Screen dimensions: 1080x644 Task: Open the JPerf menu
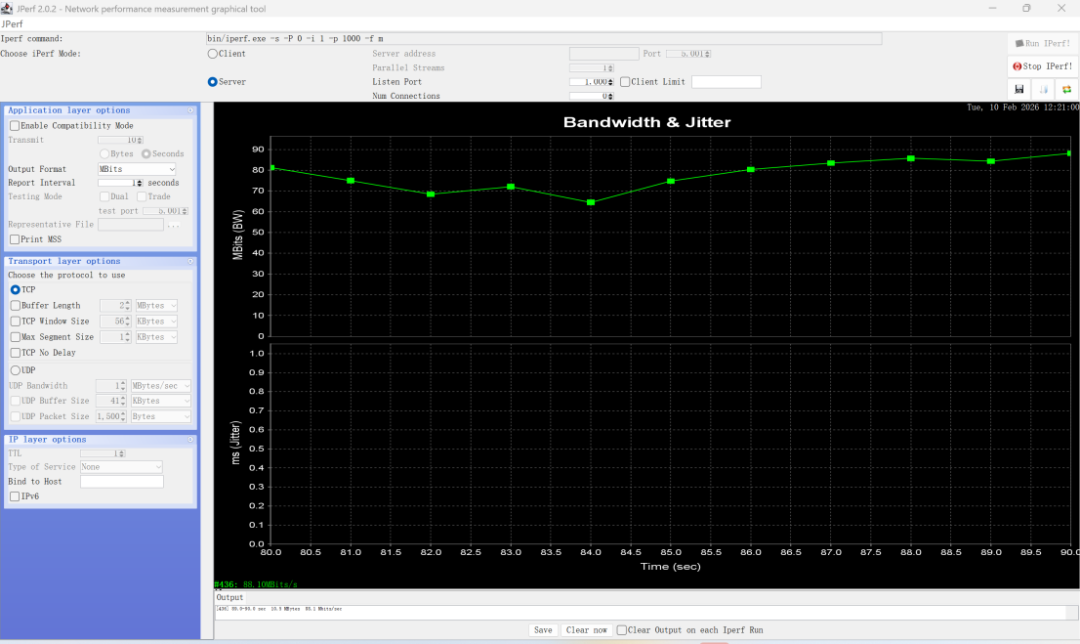(12, 23)
